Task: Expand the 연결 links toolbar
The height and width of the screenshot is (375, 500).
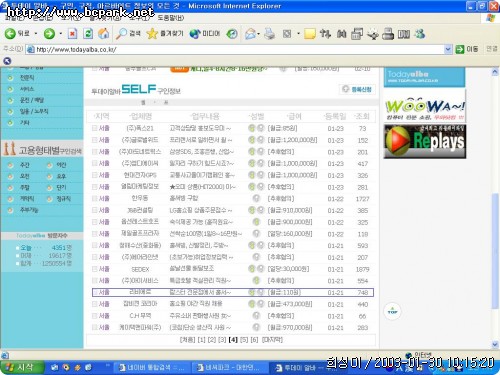Action: (x=492, y=49)
